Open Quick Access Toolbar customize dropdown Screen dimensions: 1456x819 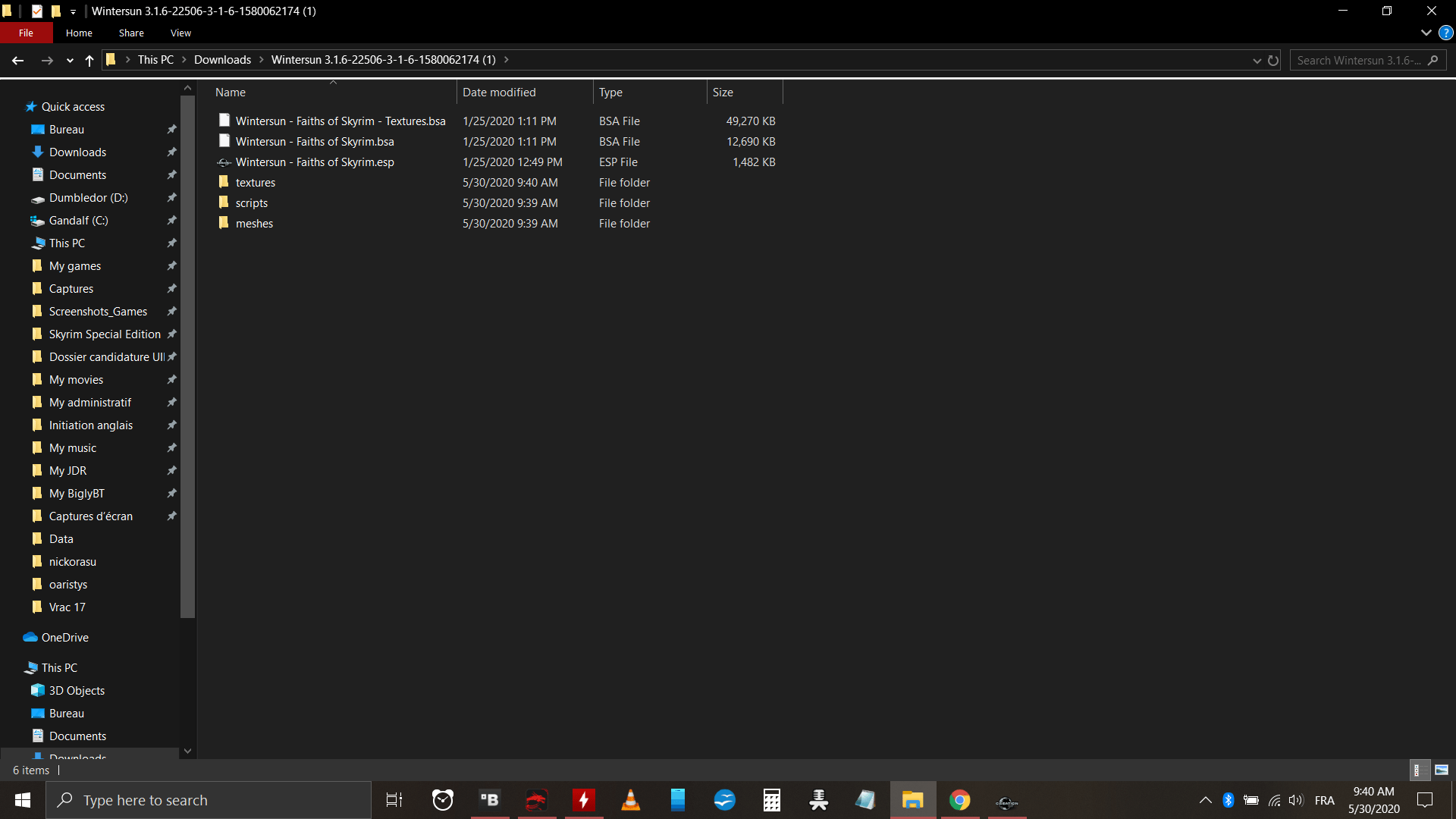tap(73, 11)
